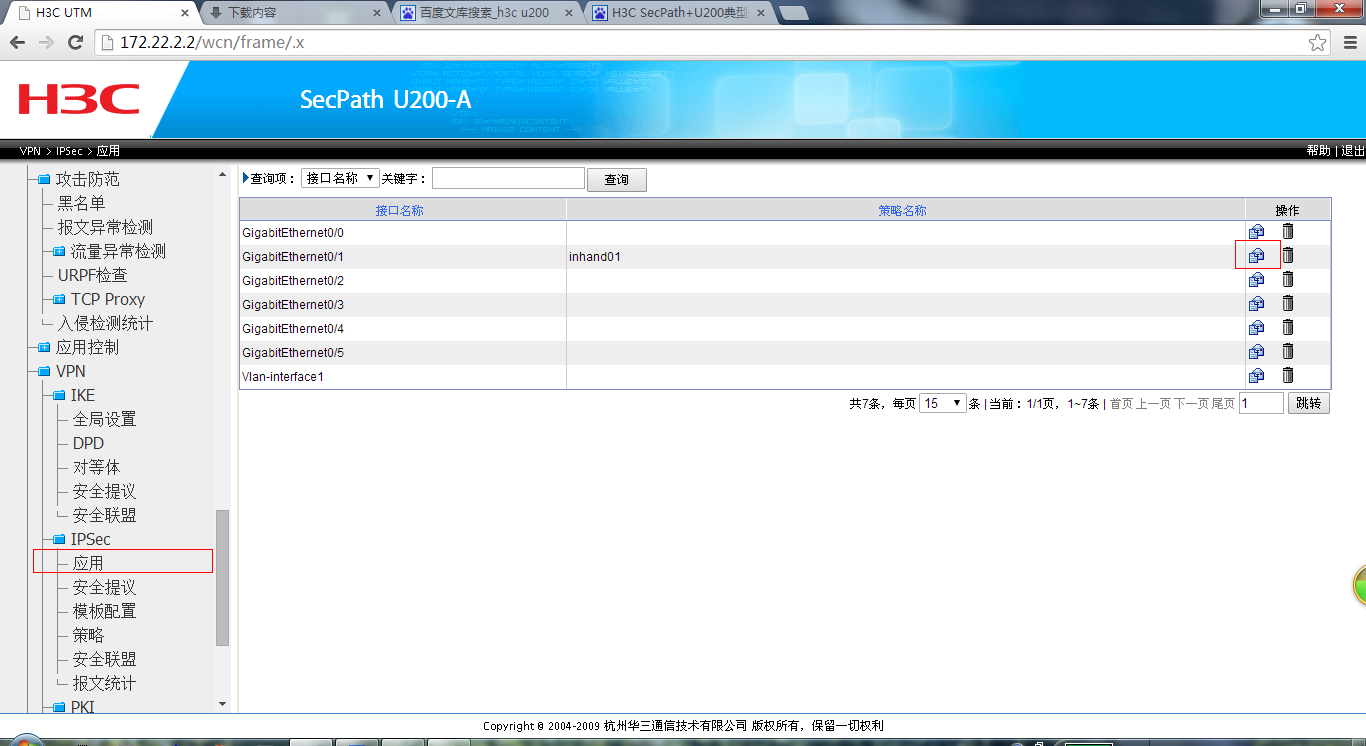Click delete trash icon for GigabitEthernet0/1
The image size is (1366, 746).
point(1288,255)
